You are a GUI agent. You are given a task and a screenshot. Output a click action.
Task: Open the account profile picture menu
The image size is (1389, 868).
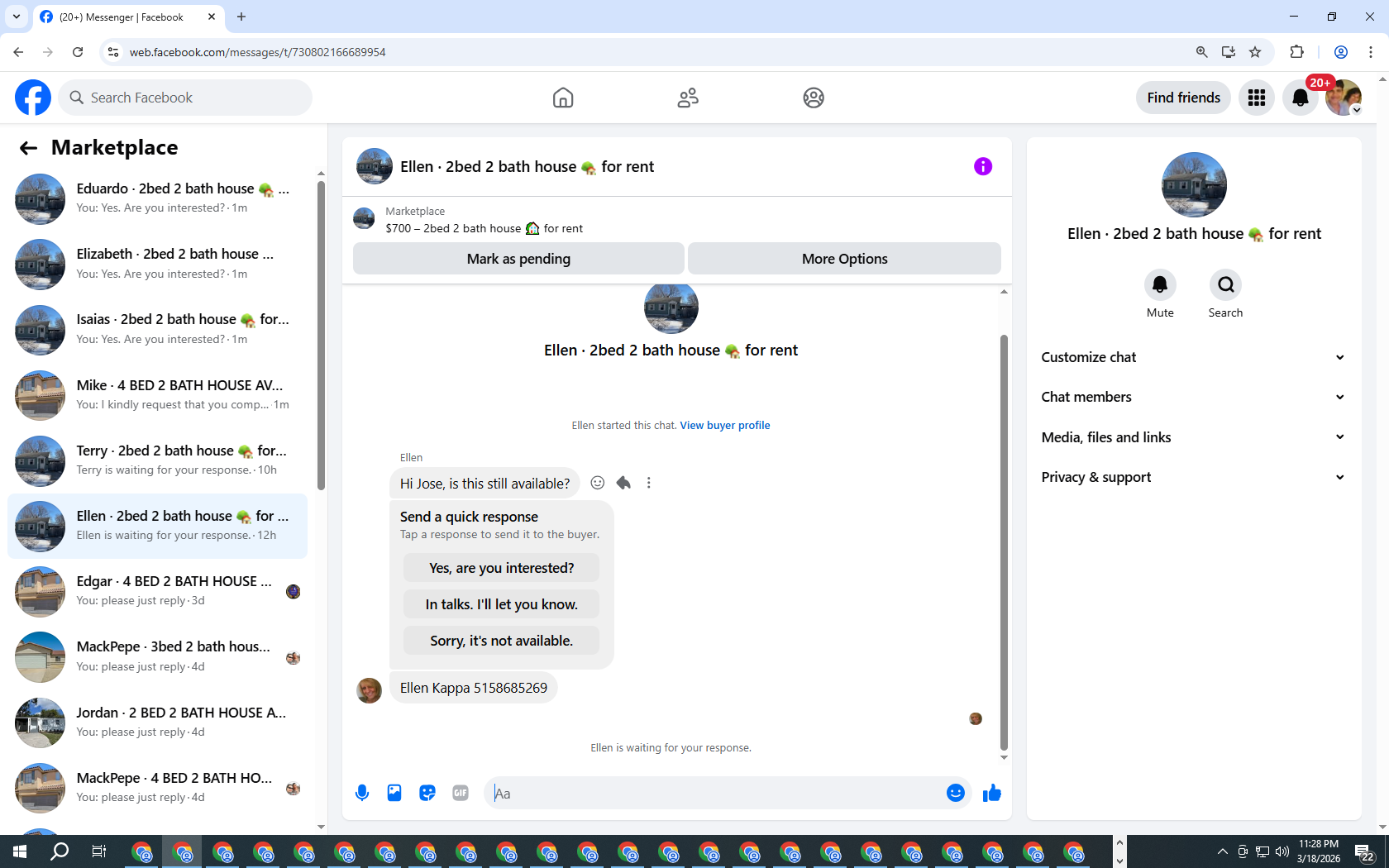(1344, 98)
